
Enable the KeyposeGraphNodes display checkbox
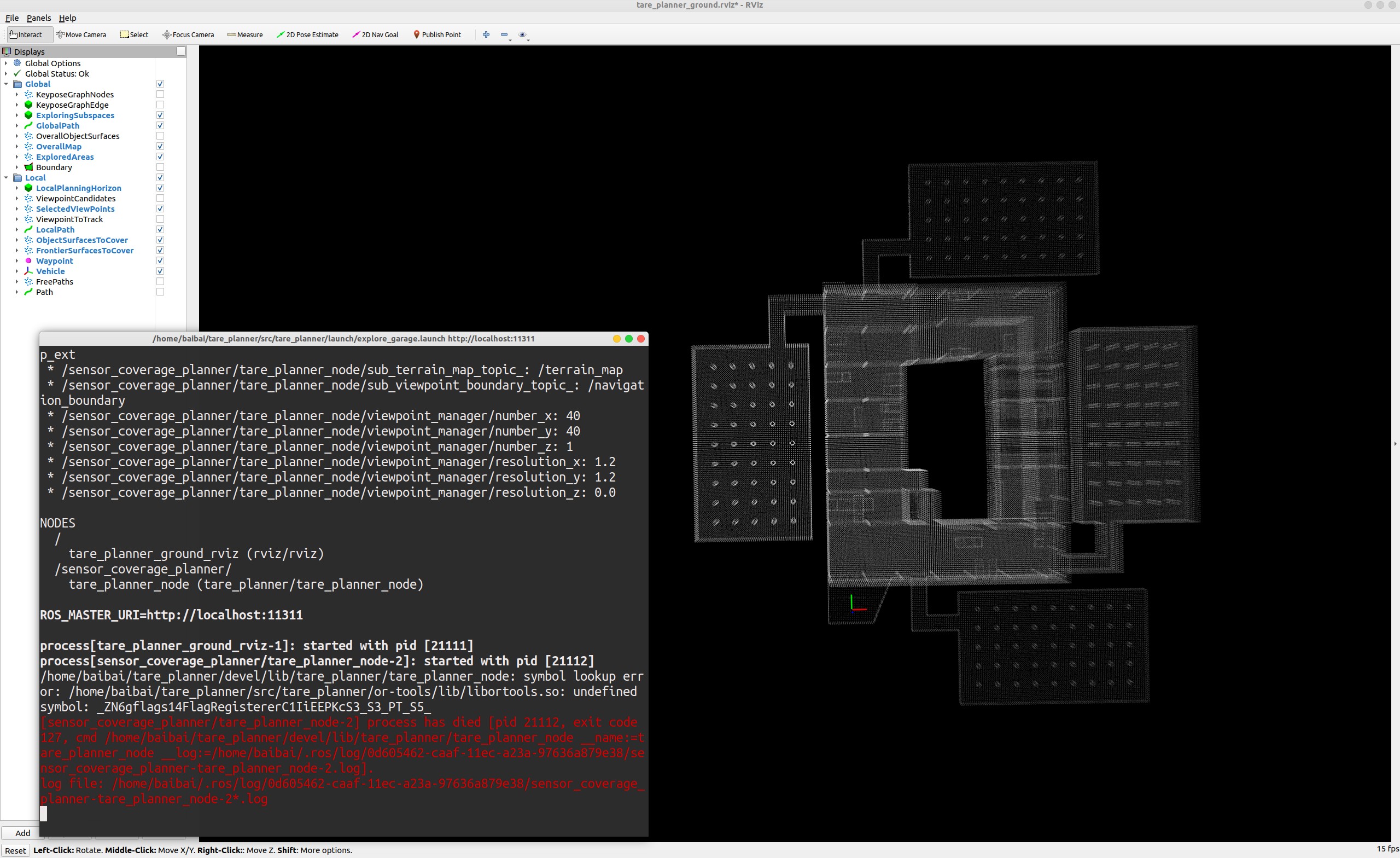click(x=160, y=94)
